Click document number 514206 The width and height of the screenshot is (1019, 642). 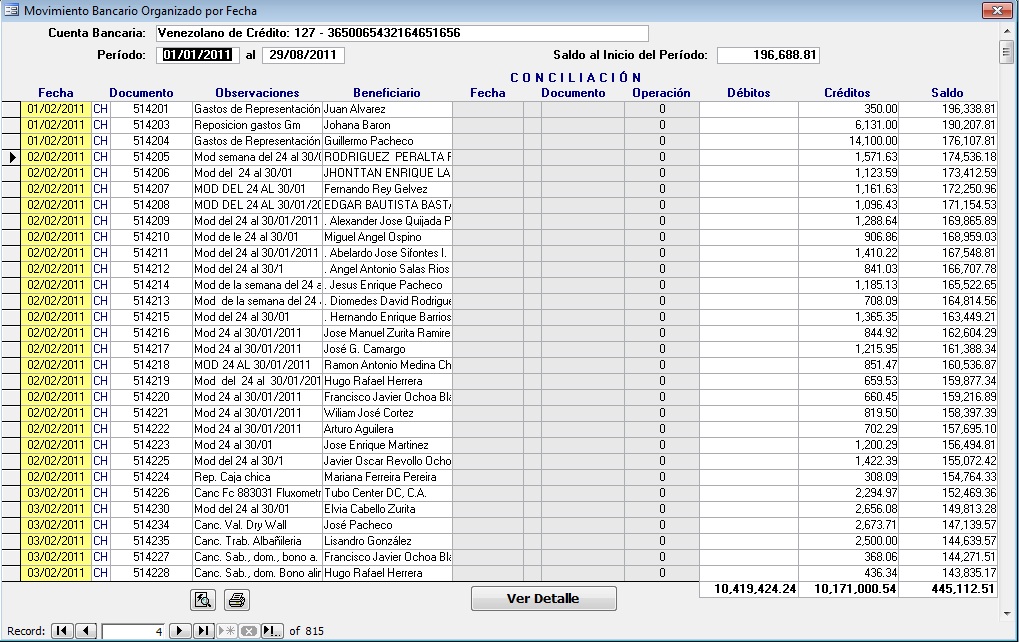151,173
